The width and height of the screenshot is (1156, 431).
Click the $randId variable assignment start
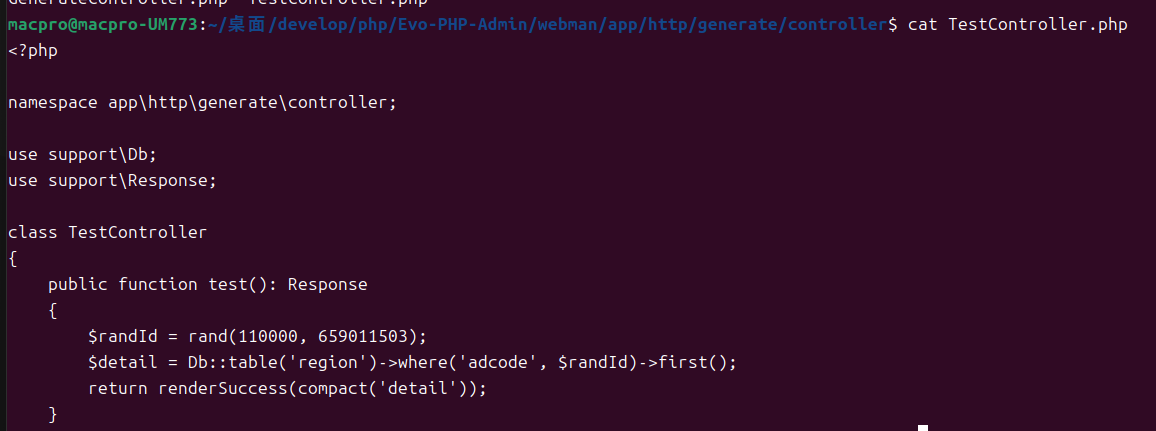point(123,336)
